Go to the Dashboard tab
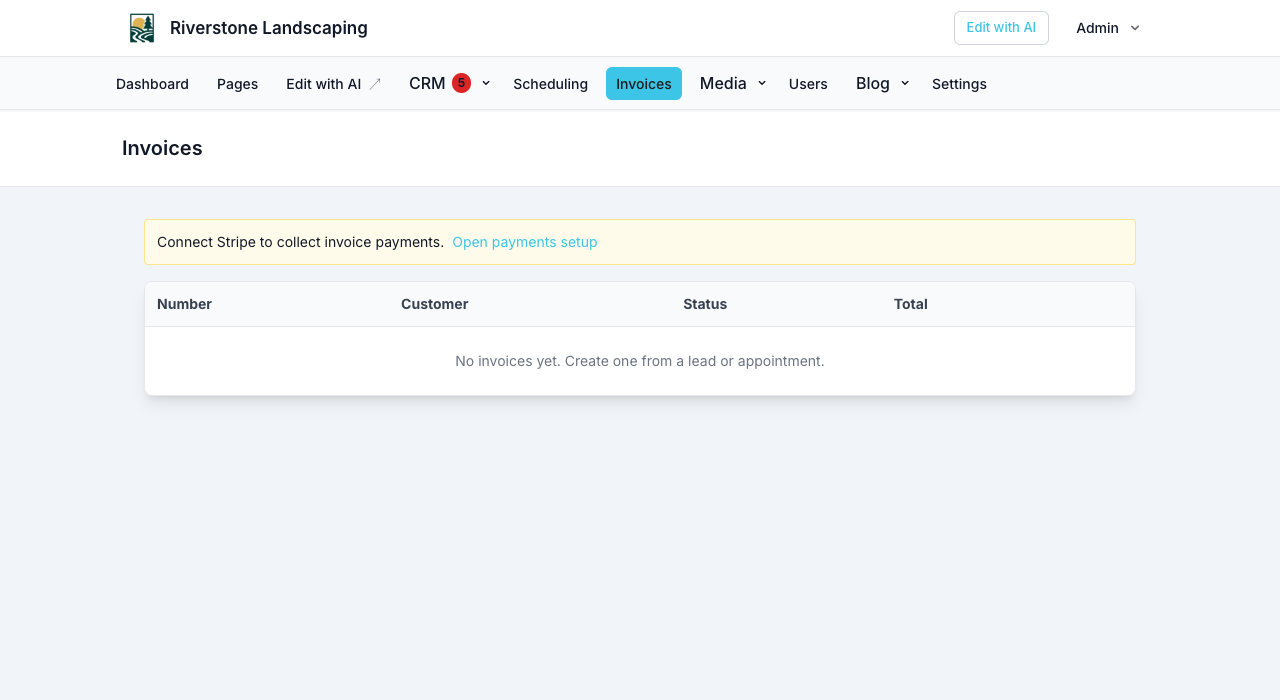The width and height of the screenshot is (1280, 700). (152, 84)
